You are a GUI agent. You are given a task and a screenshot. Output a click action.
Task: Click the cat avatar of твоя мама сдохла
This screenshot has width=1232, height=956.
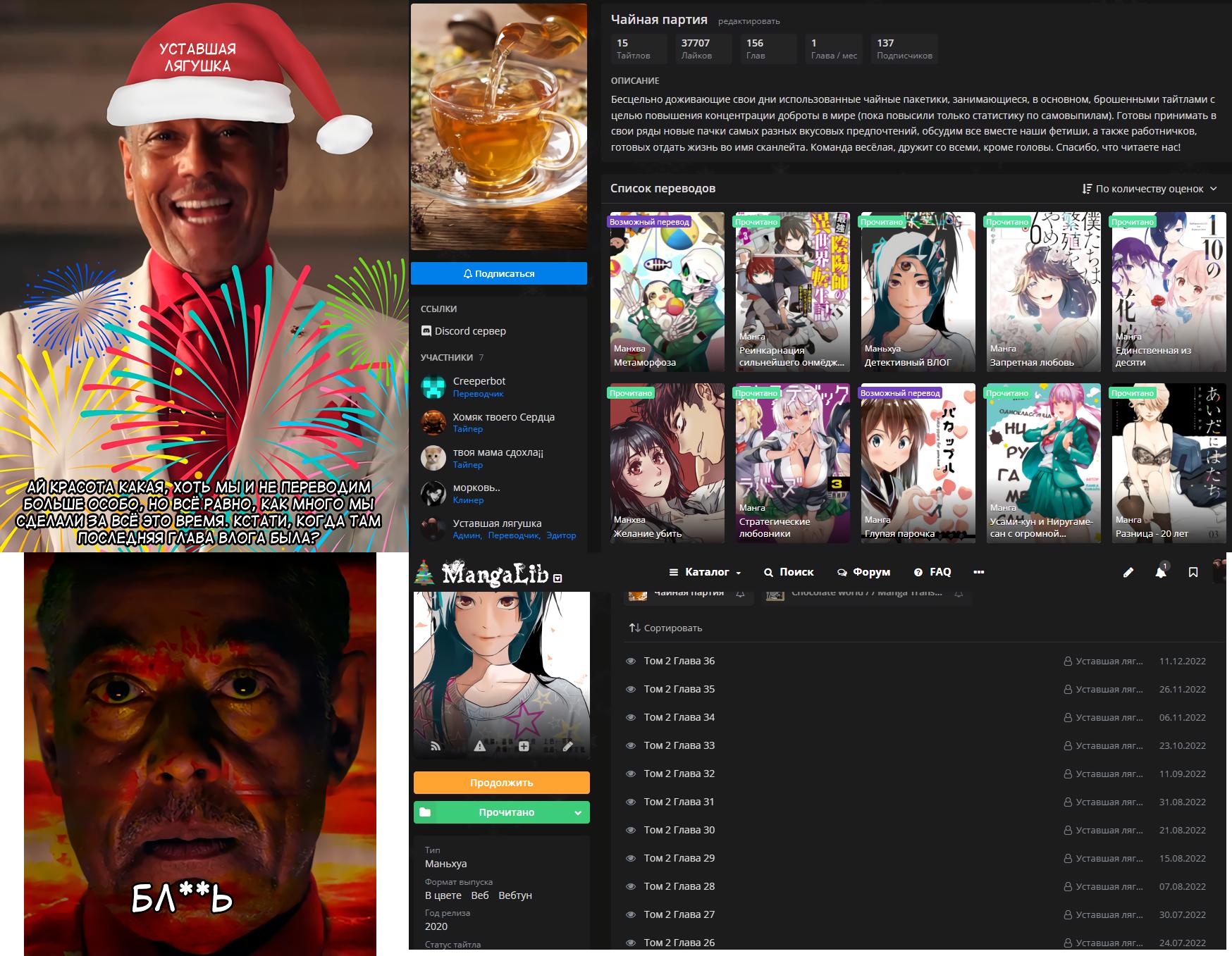[433, 458]
